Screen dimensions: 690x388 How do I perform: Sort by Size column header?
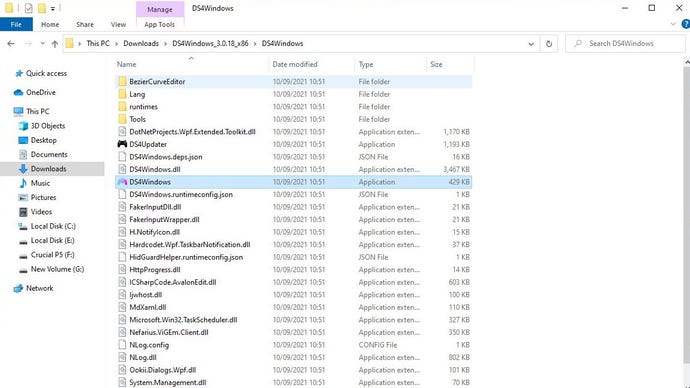(x=450, y=64)
